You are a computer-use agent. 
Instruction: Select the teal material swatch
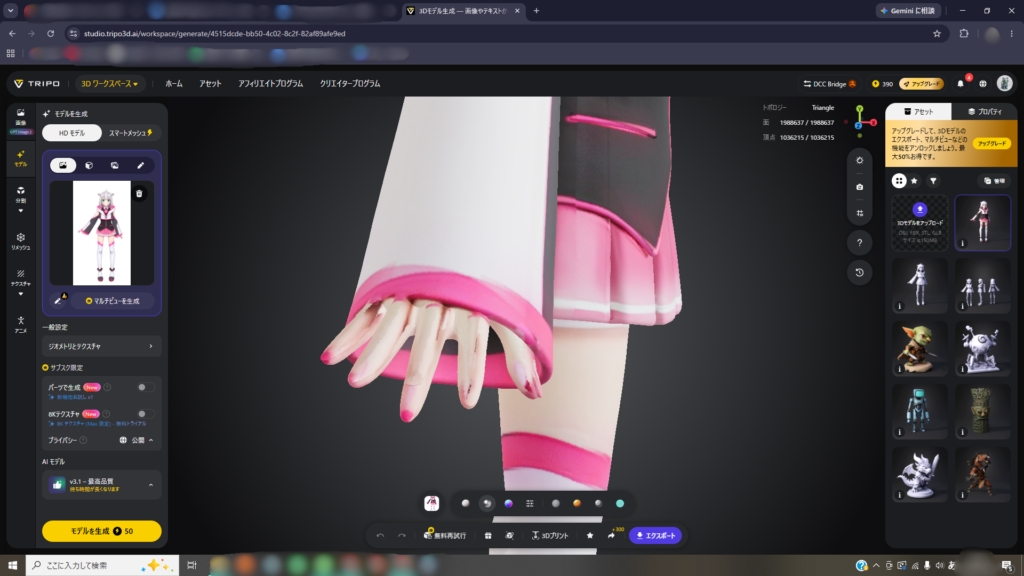pos(620,504)
